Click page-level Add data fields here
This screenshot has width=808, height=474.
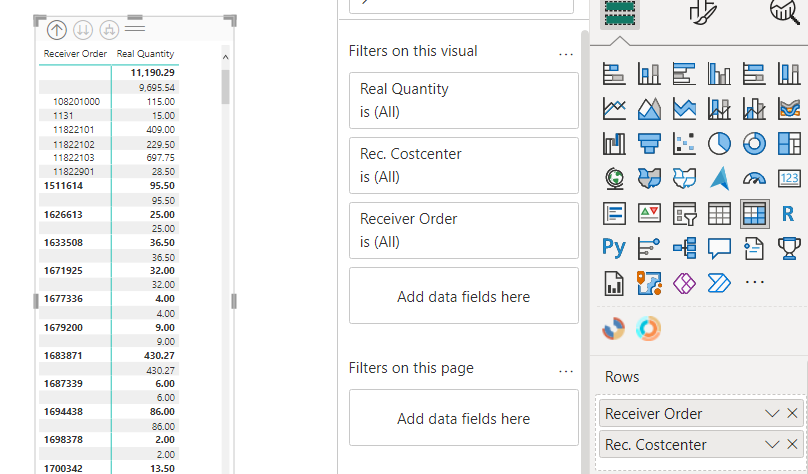tap(464, 418)
